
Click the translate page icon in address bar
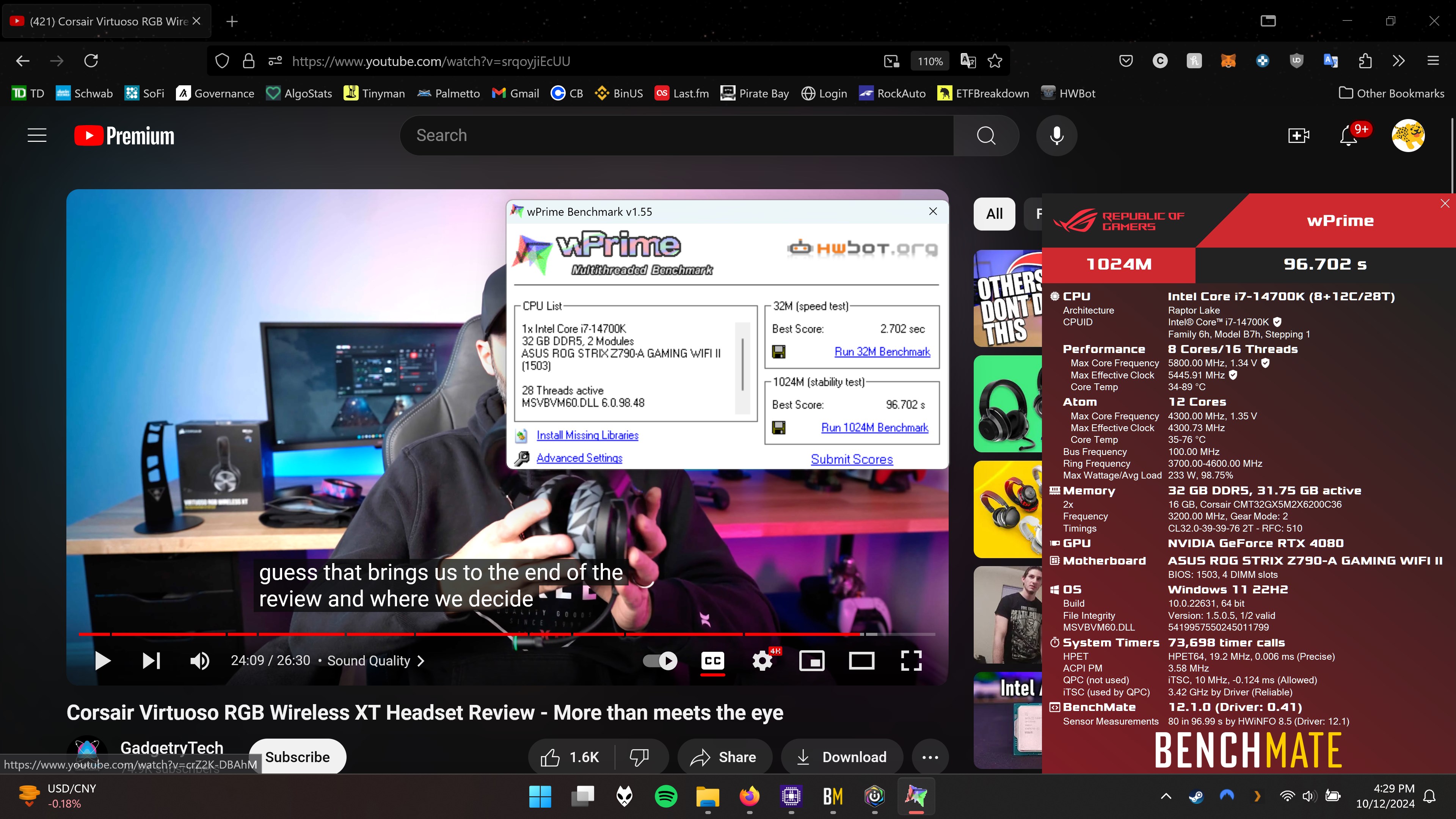[968, 61]
